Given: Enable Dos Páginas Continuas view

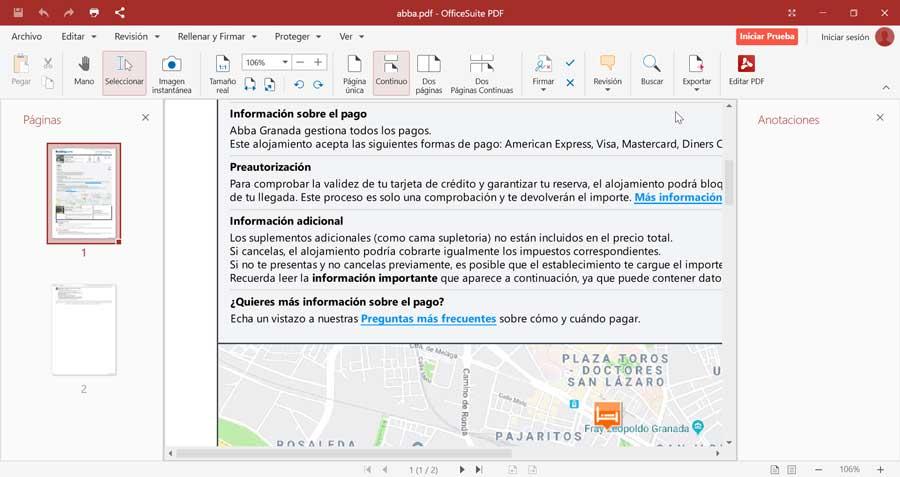Looking at the screenshot, I should (482, 74).
